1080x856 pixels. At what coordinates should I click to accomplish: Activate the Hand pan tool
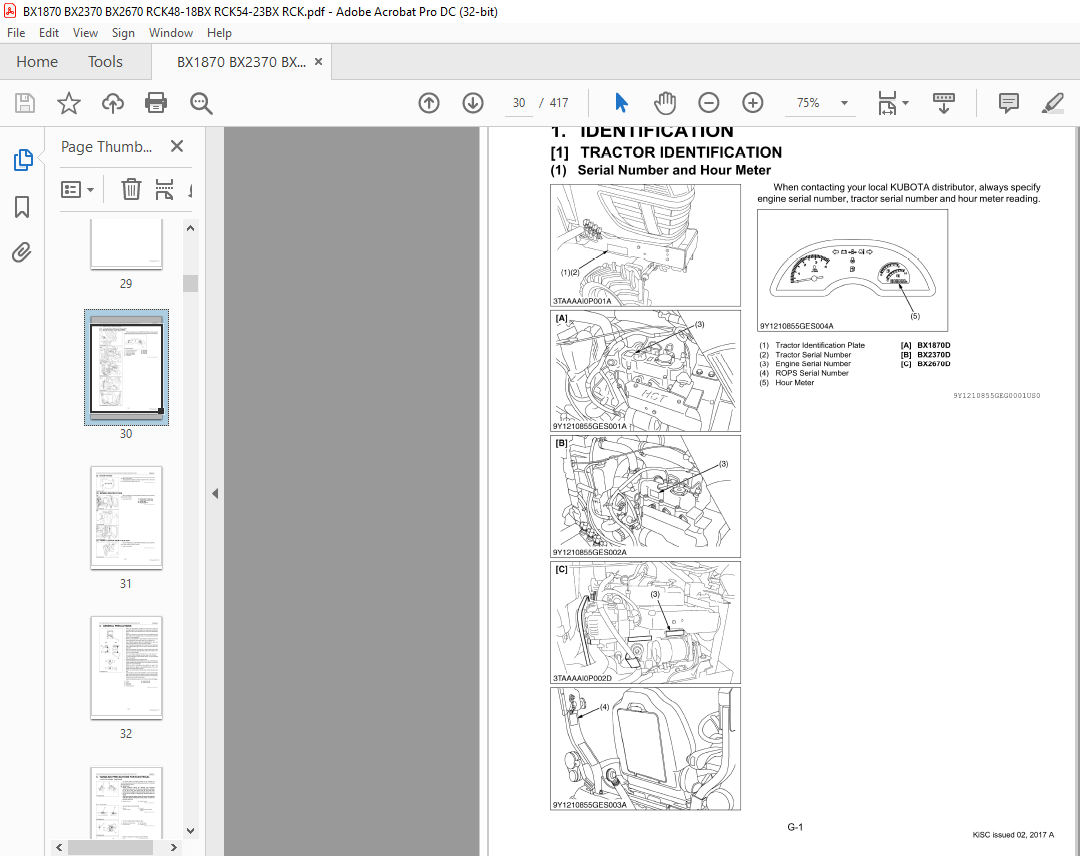pos(665,103)
